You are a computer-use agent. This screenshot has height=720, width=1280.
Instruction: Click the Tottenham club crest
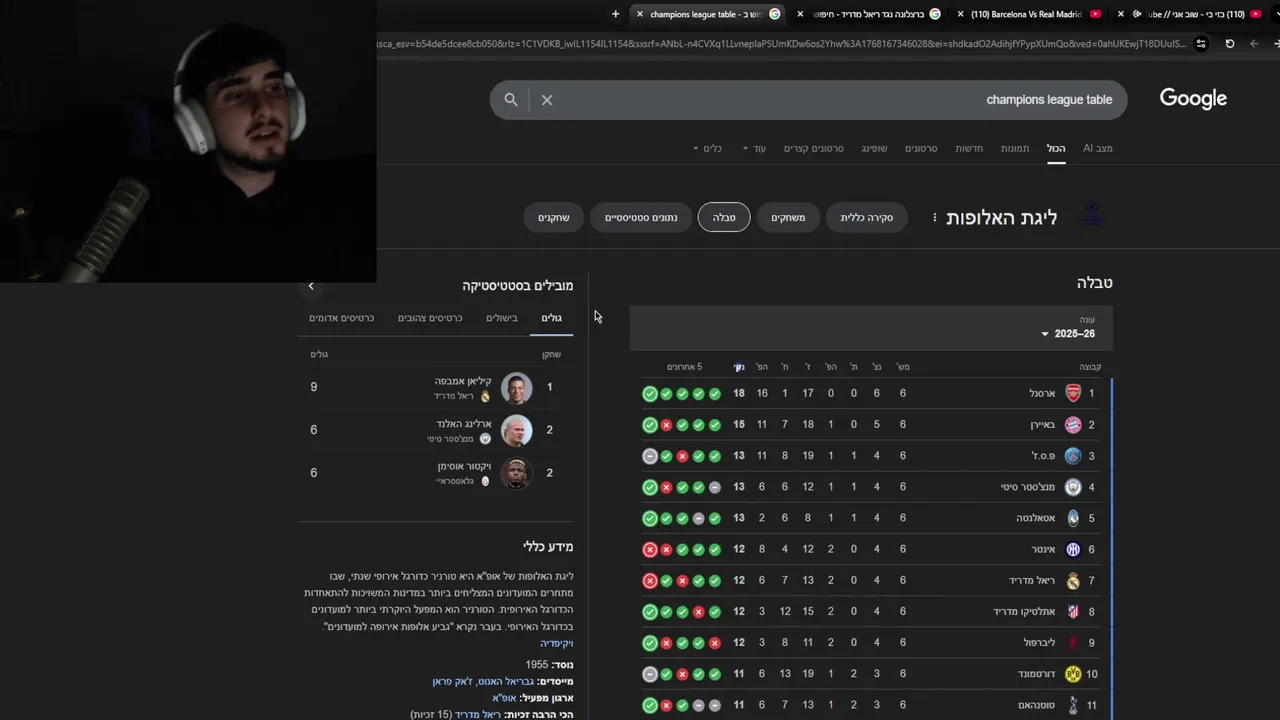(x=1073, y=705)
